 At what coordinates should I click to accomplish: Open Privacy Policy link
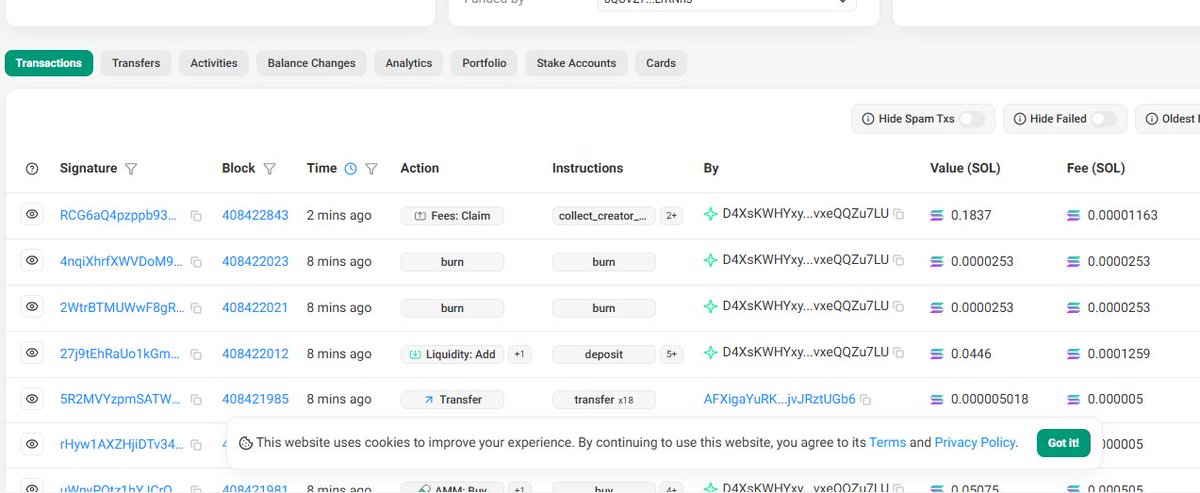point(975,442)
